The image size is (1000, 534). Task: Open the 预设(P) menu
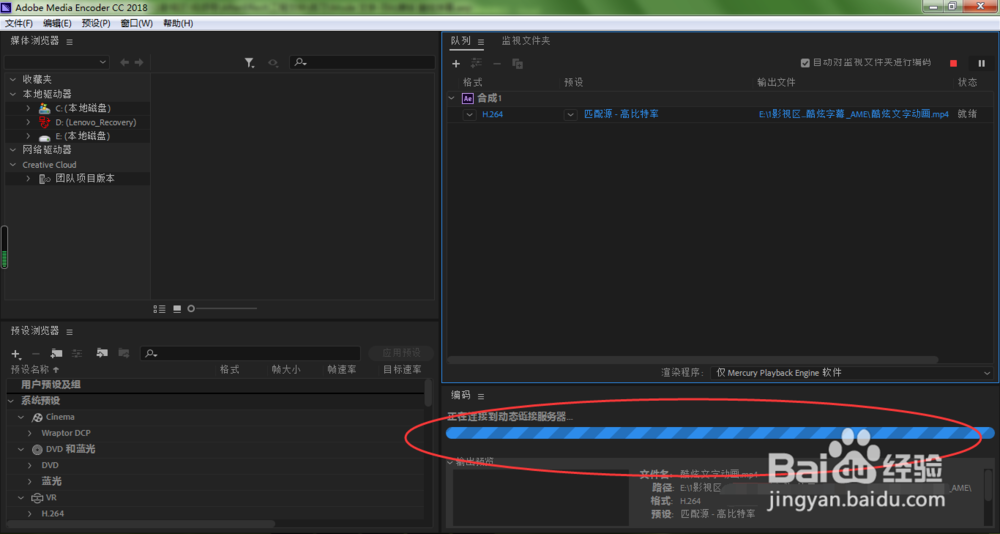pos(96,24)
